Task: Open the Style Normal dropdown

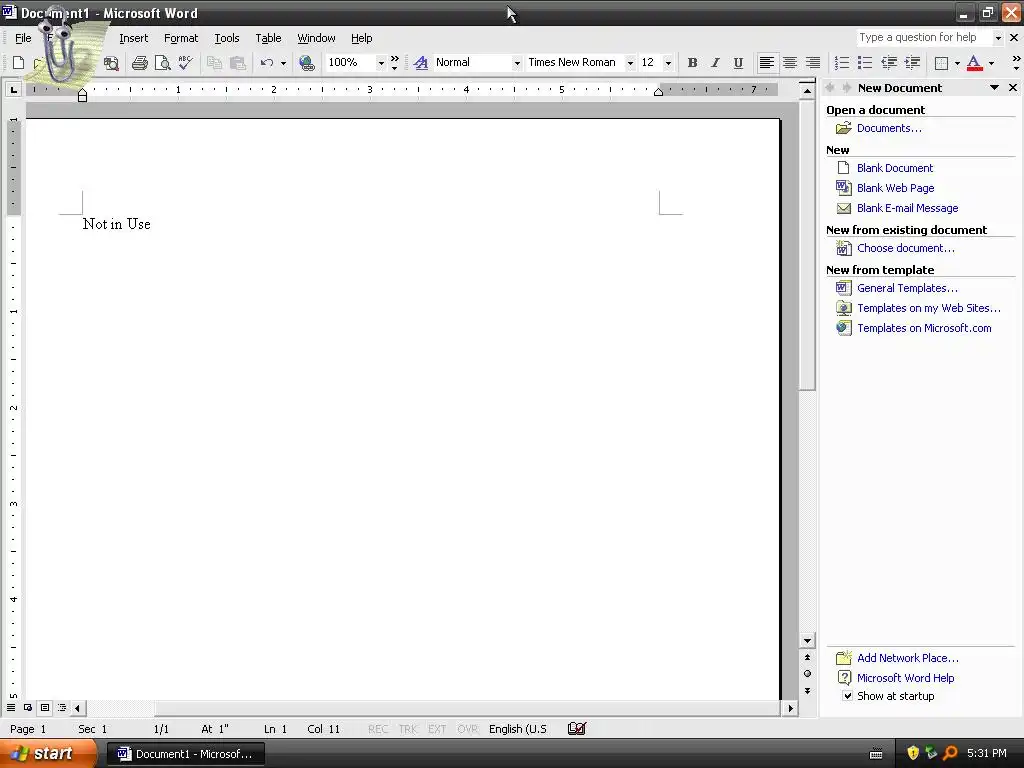Action: tap(517, 63)
